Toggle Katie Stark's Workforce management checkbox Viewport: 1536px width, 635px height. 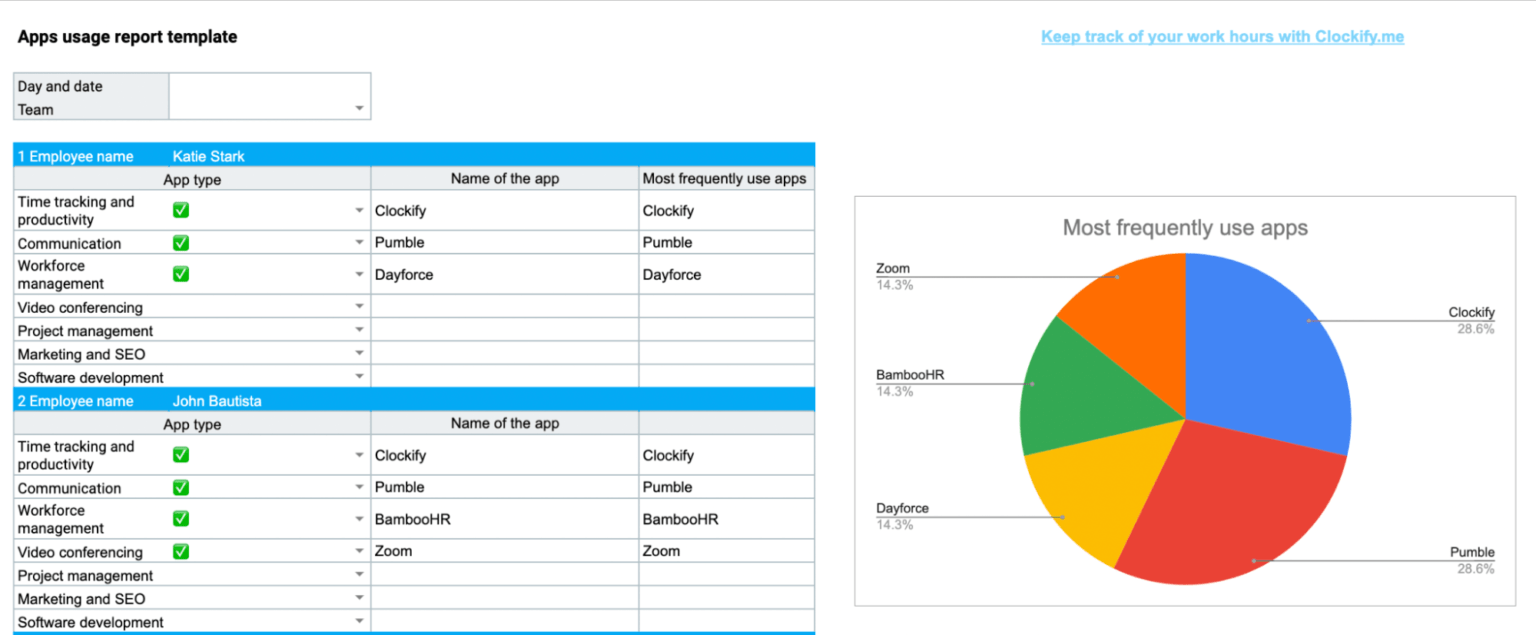[x=181, y=274]
